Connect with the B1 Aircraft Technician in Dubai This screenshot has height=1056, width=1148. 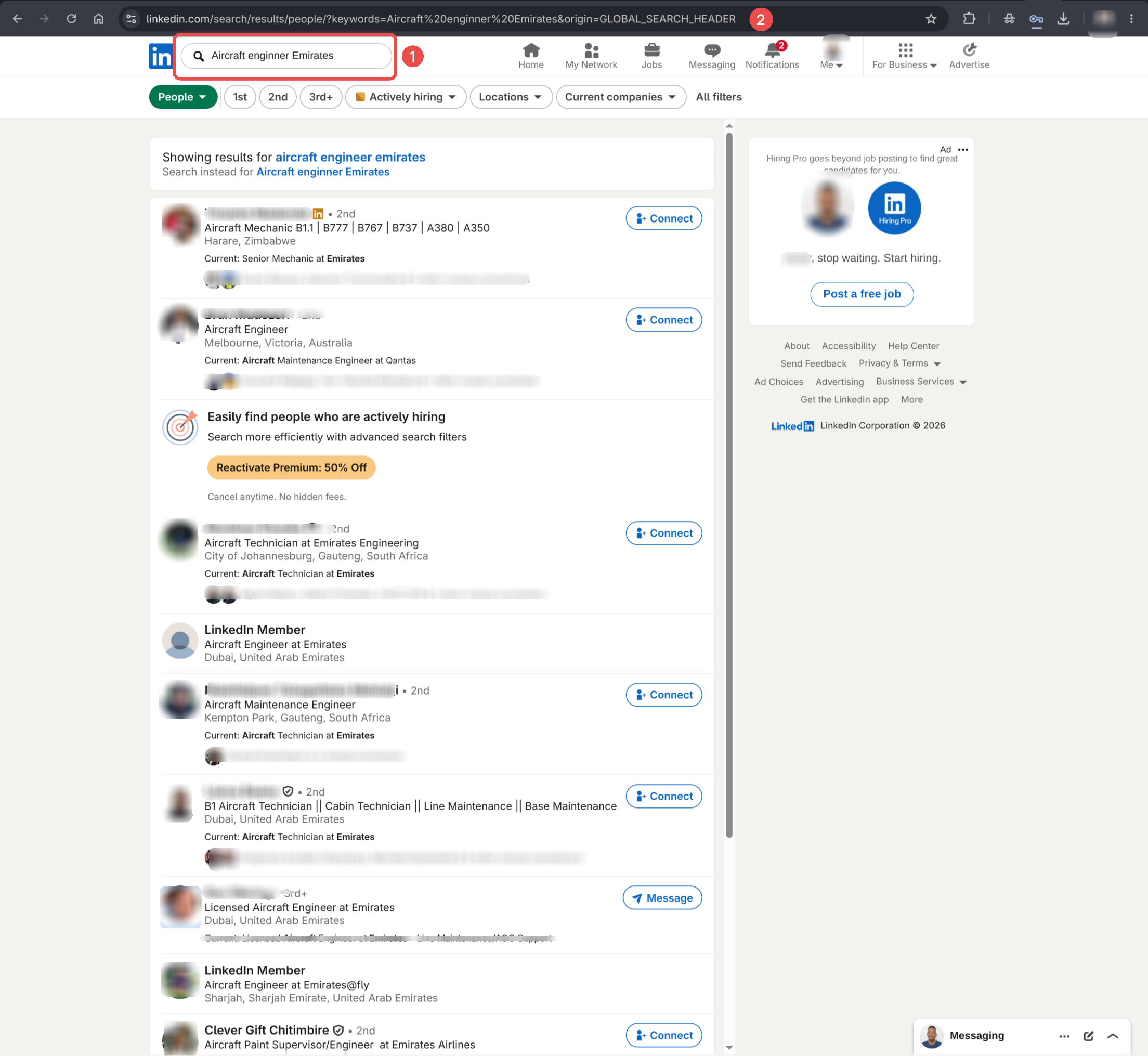(x=663, y=797)
